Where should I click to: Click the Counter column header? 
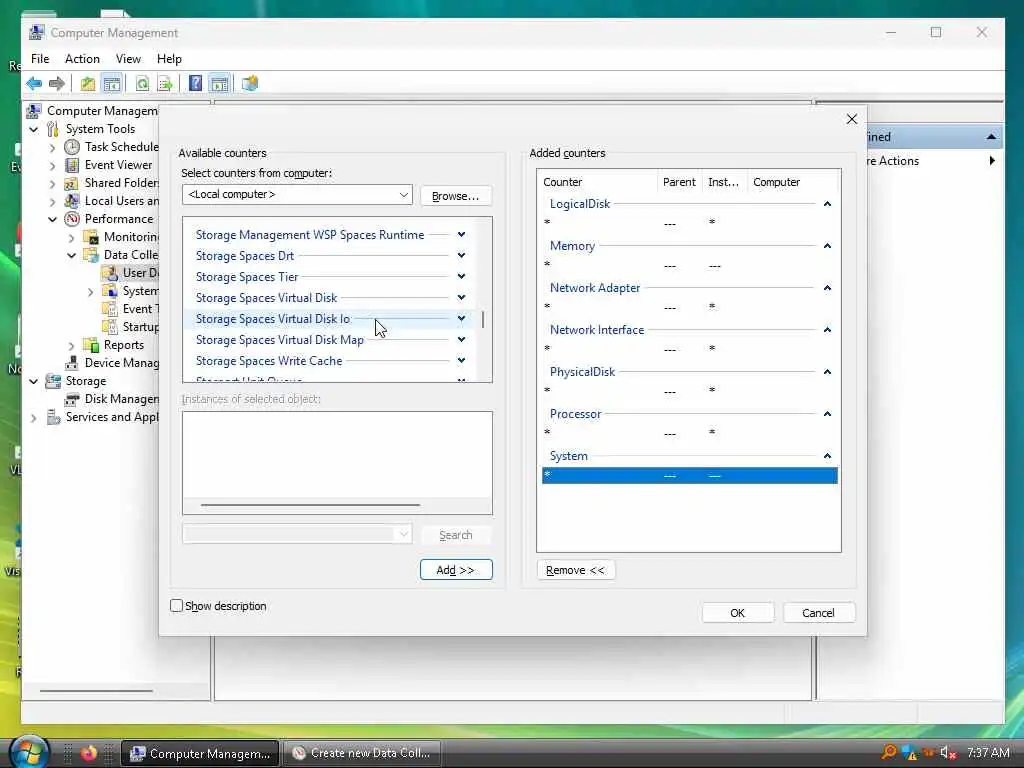tap(598, 182)
